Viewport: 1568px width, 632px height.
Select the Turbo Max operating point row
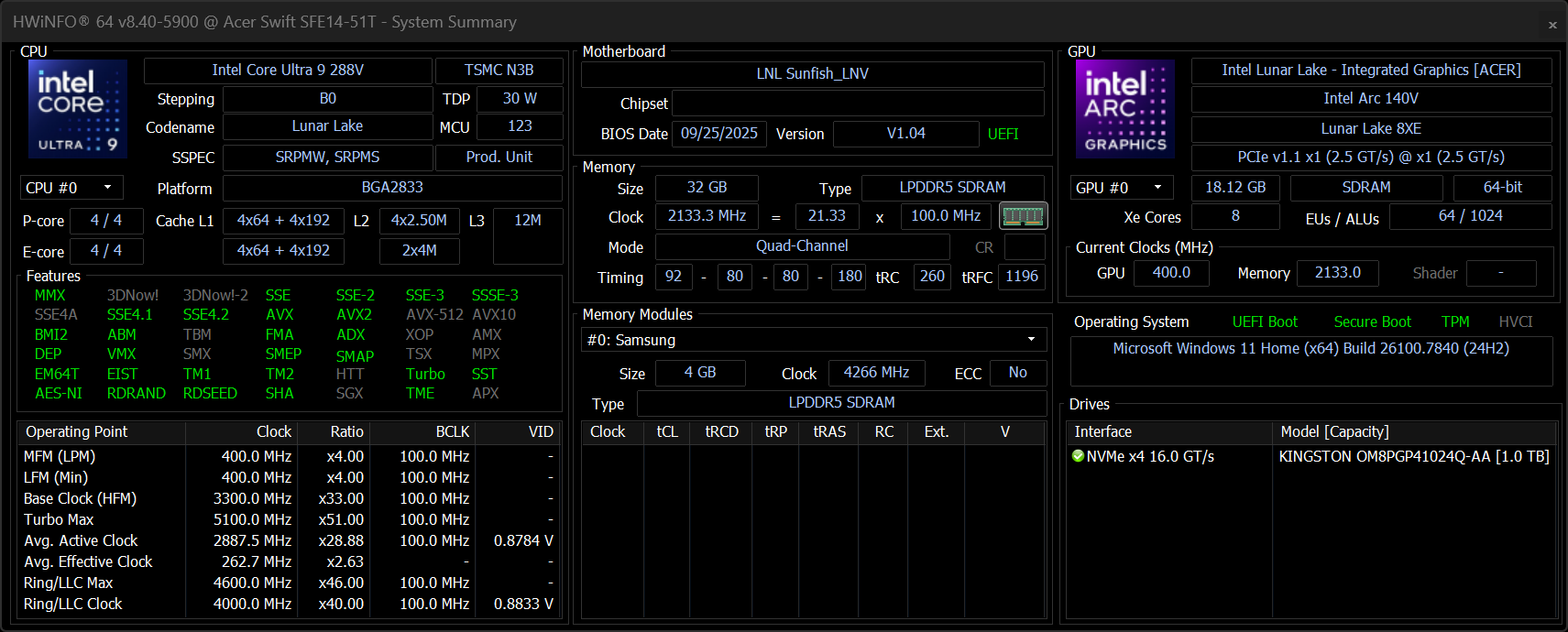pos(289,519)
